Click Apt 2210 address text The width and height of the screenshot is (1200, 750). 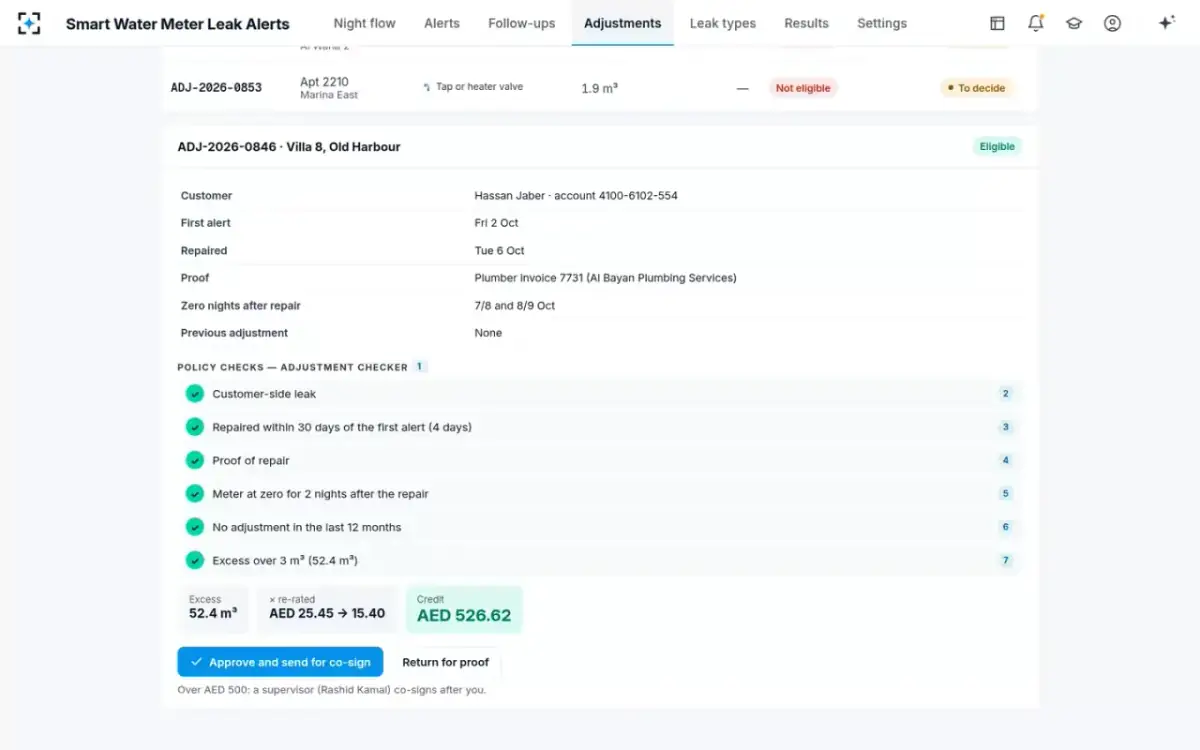click(324, 82)
